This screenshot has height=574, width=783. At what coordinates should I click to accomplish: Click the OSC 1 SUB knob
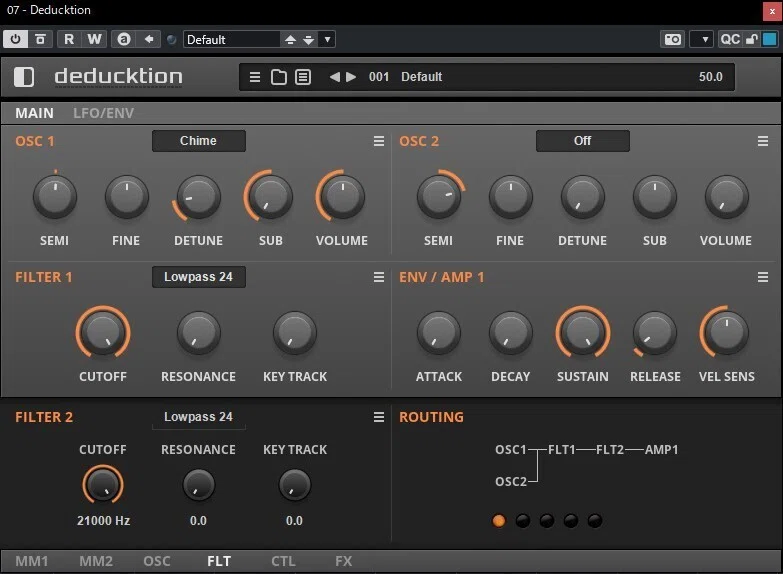270,197
